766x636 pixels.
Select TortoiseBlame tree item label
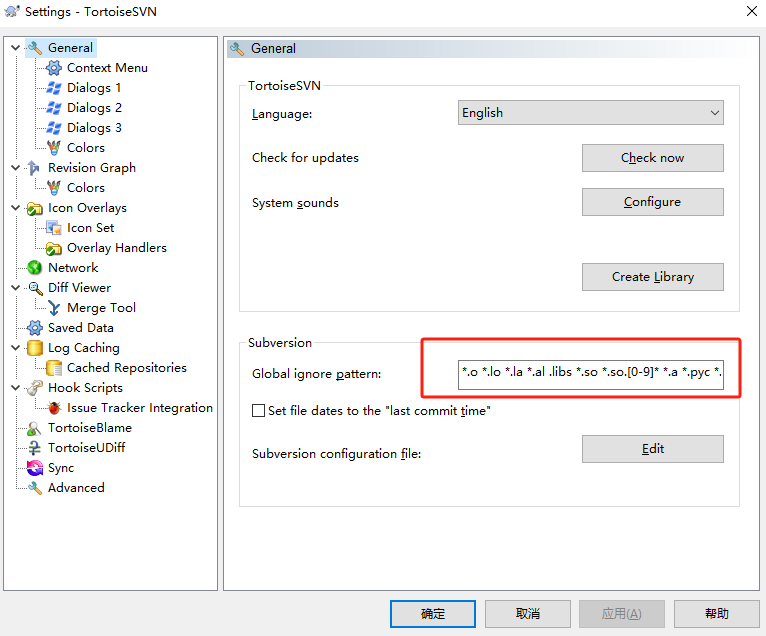tap(90, 428)
